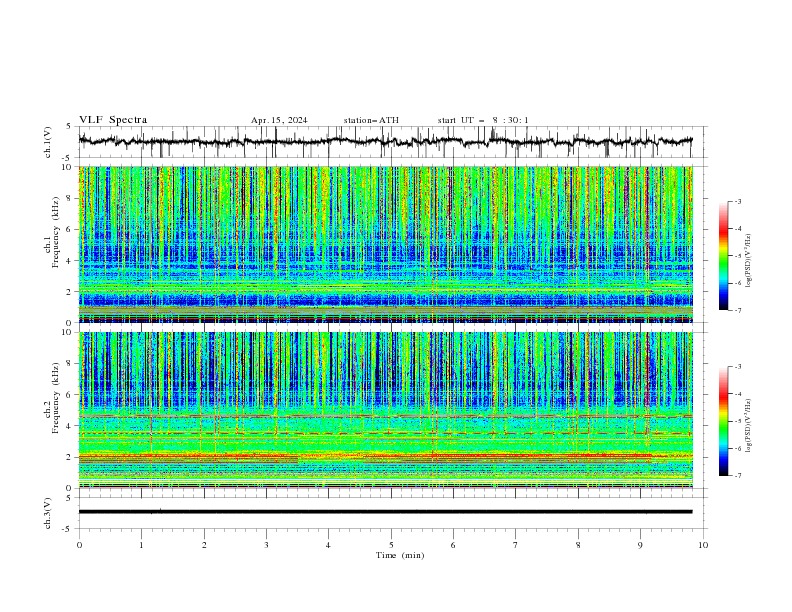Click the time axis tick label "2"

point(204,545)
